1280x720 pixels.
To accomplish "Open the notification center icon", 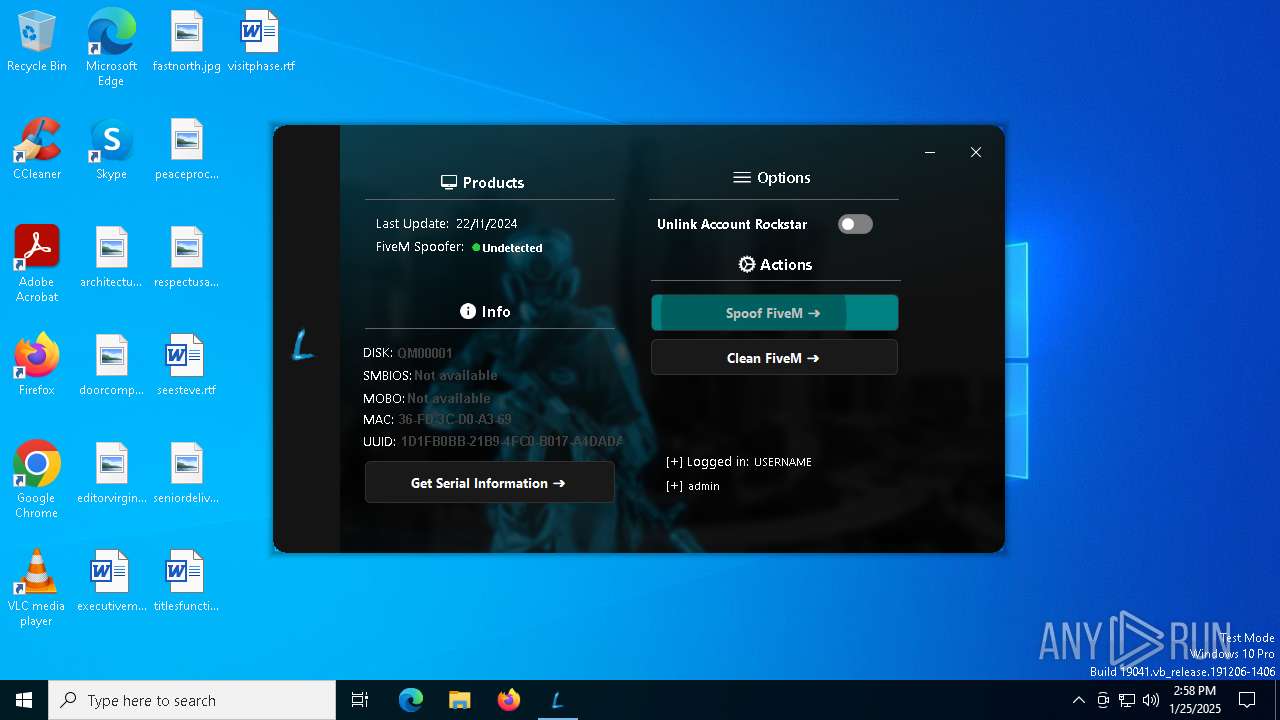I will tap(1247, 700).
